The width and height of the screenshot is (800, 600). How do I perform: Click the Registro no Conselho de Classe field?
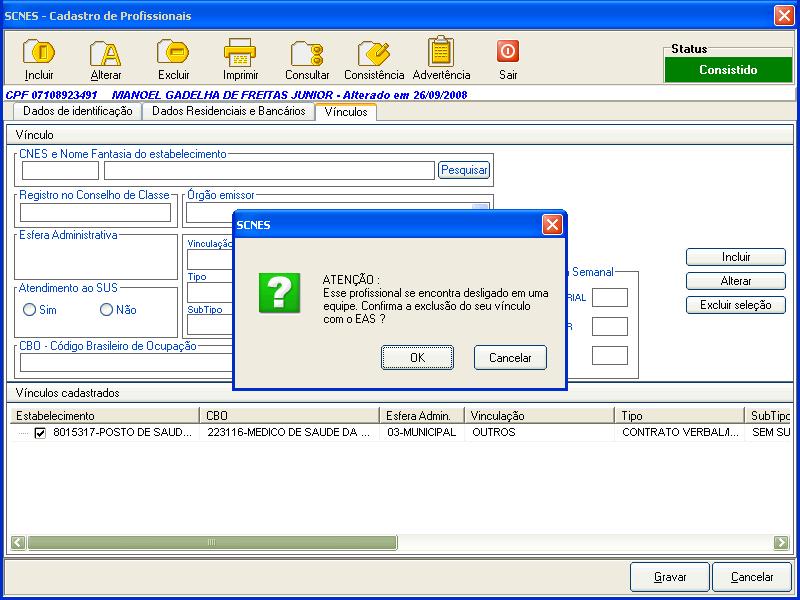pyautogui.click(x=95, y=213)
